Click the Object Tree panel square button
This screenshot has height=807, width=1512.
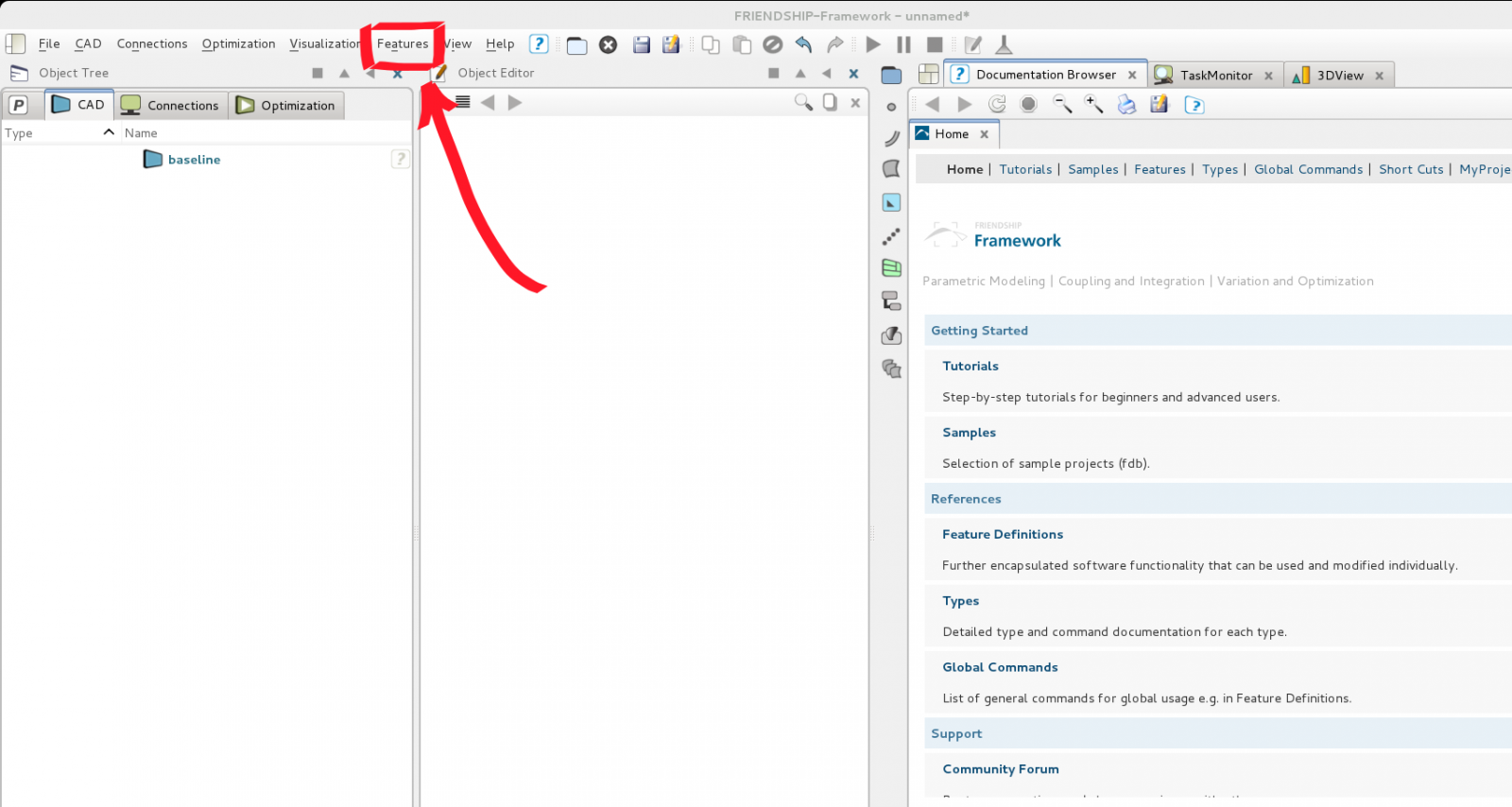pyautogui.click(x=318, y=73)
